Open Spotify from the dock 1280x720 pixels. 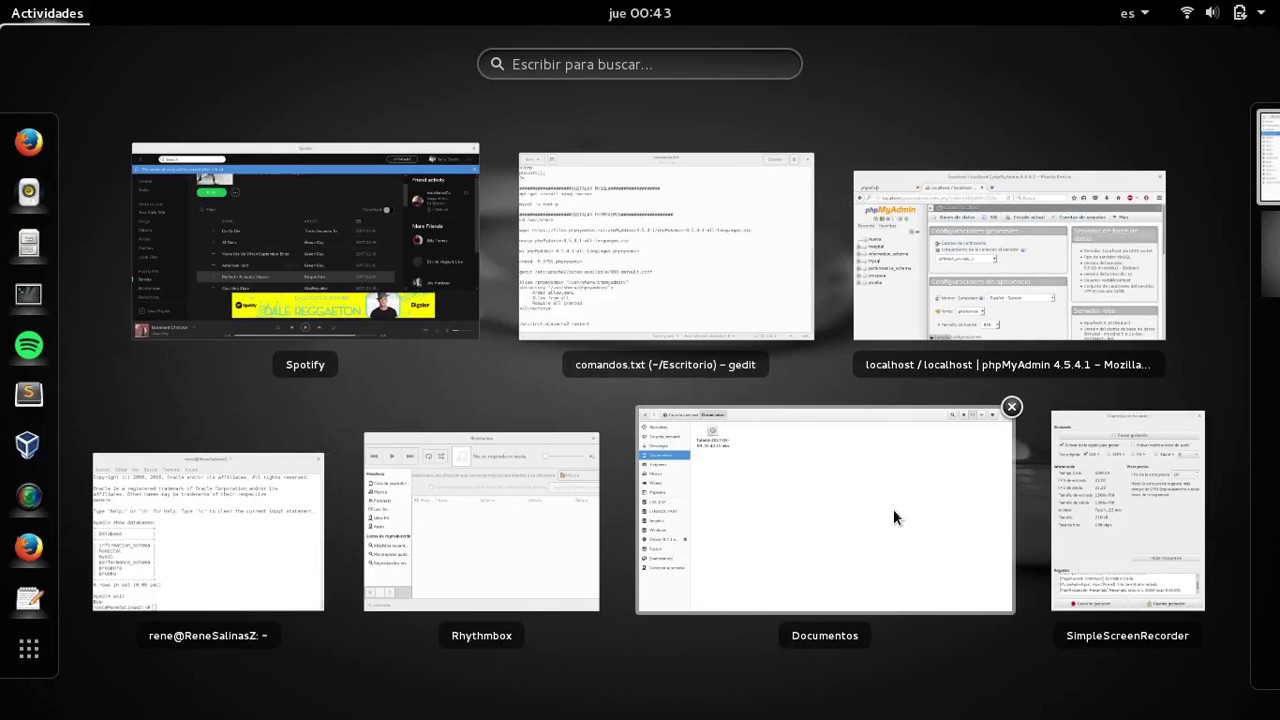pos(29,345)
